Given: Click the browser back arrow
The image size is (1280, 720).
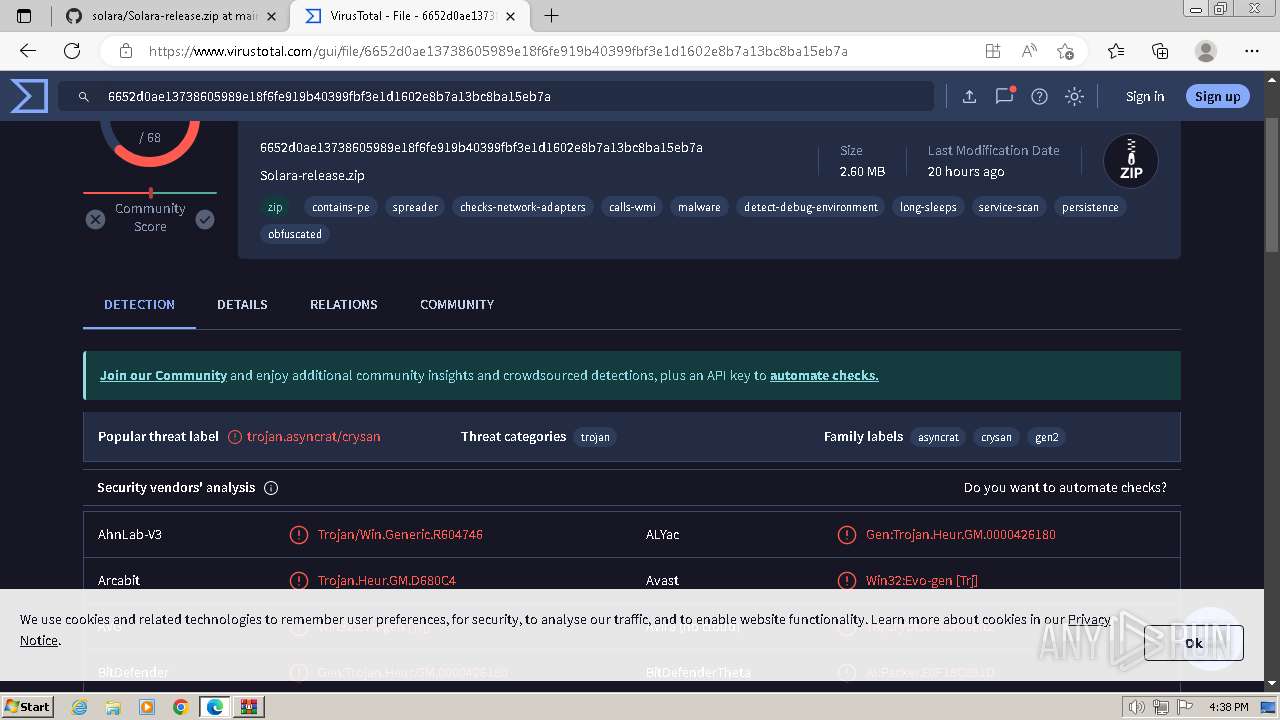Looking at the screenshot, I should point(28,51).
